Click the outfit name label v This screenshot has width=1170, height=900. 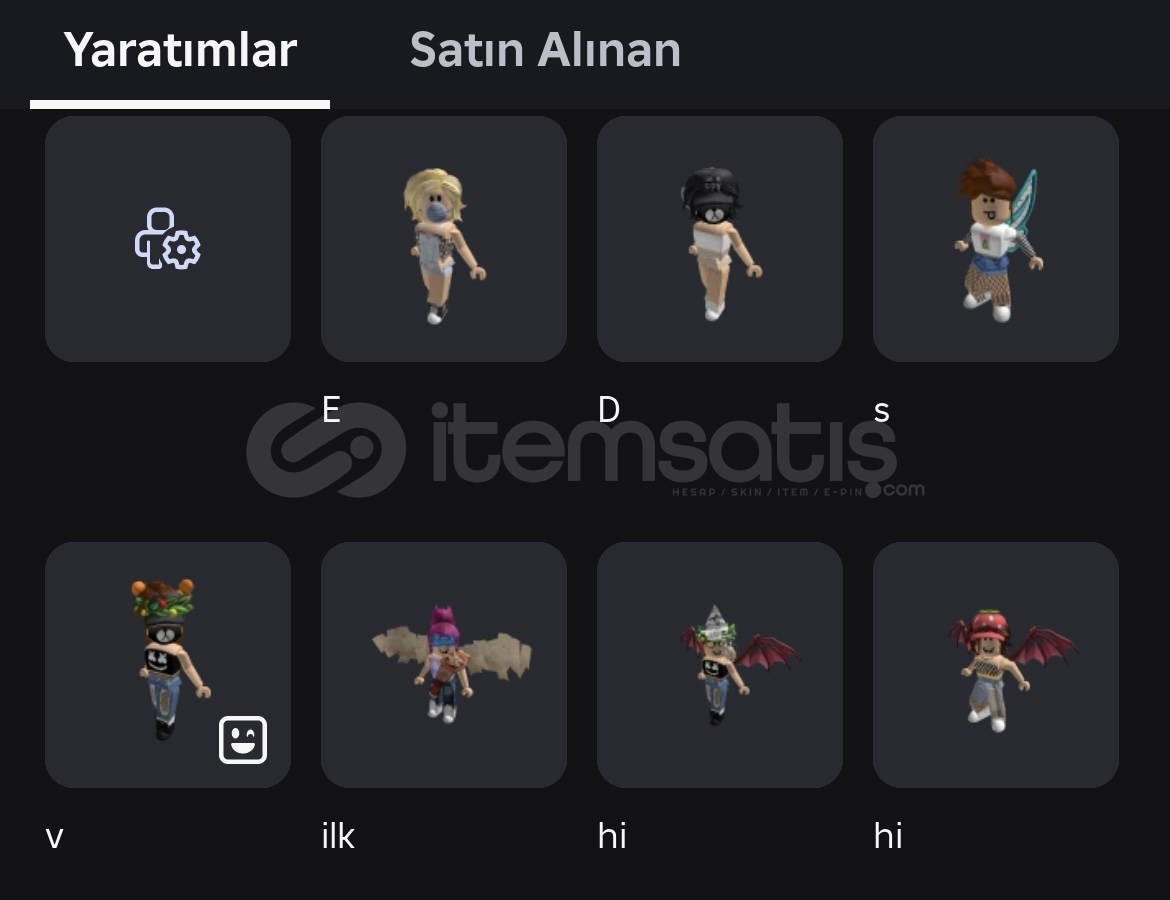(54, 837)
